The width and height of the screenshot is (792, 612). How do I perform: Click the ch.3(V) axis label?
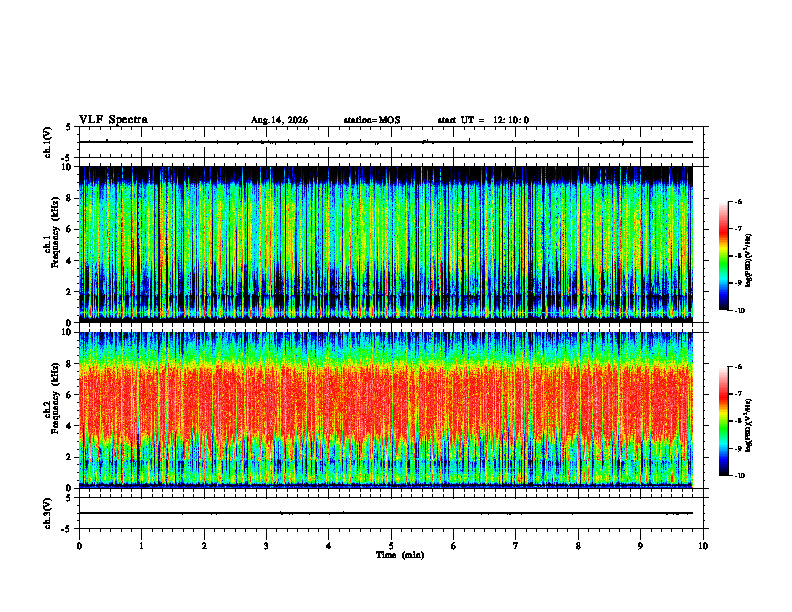pos(47,513)
